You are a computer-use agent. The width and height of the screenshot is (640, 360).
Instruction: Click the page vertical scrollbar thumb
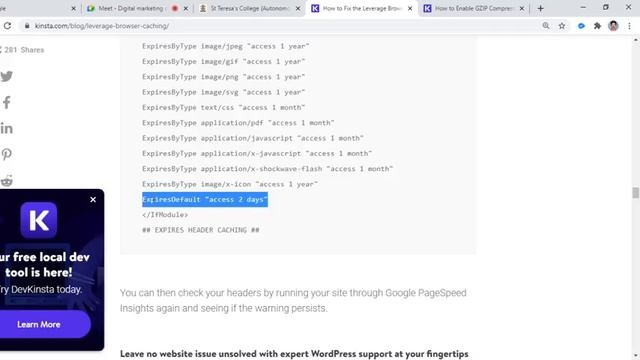click(636, 193)
